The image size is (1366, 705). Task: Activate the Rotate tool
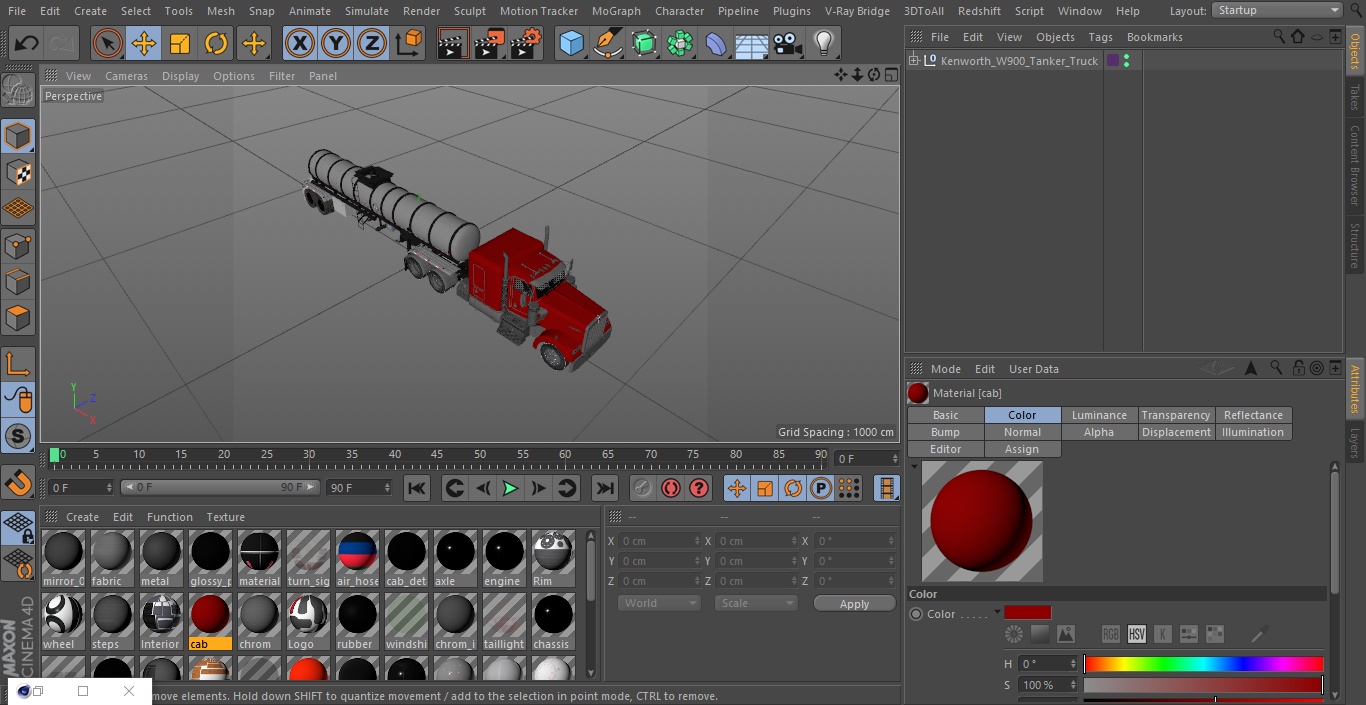216,43
